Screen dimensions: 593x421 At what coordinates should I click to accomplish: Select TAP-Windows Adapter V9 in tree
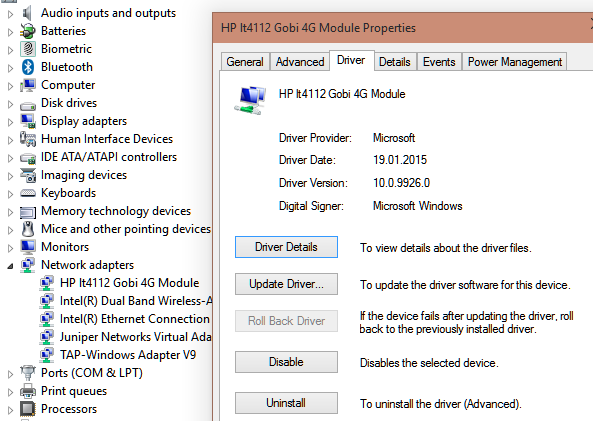tap(128, 355)
